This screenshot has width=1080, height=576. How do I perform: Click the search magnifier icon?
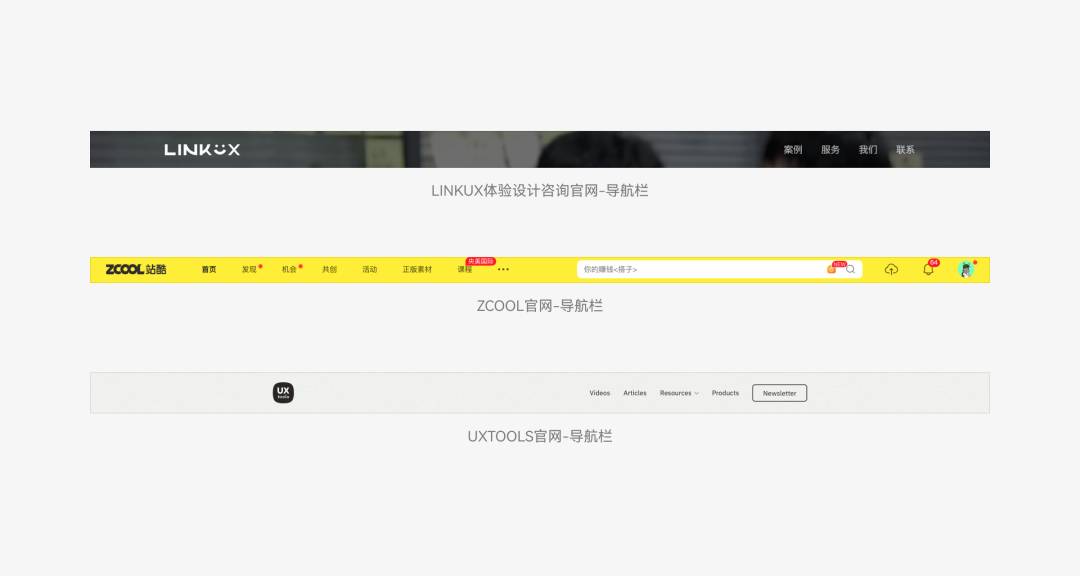pos(851,269)
